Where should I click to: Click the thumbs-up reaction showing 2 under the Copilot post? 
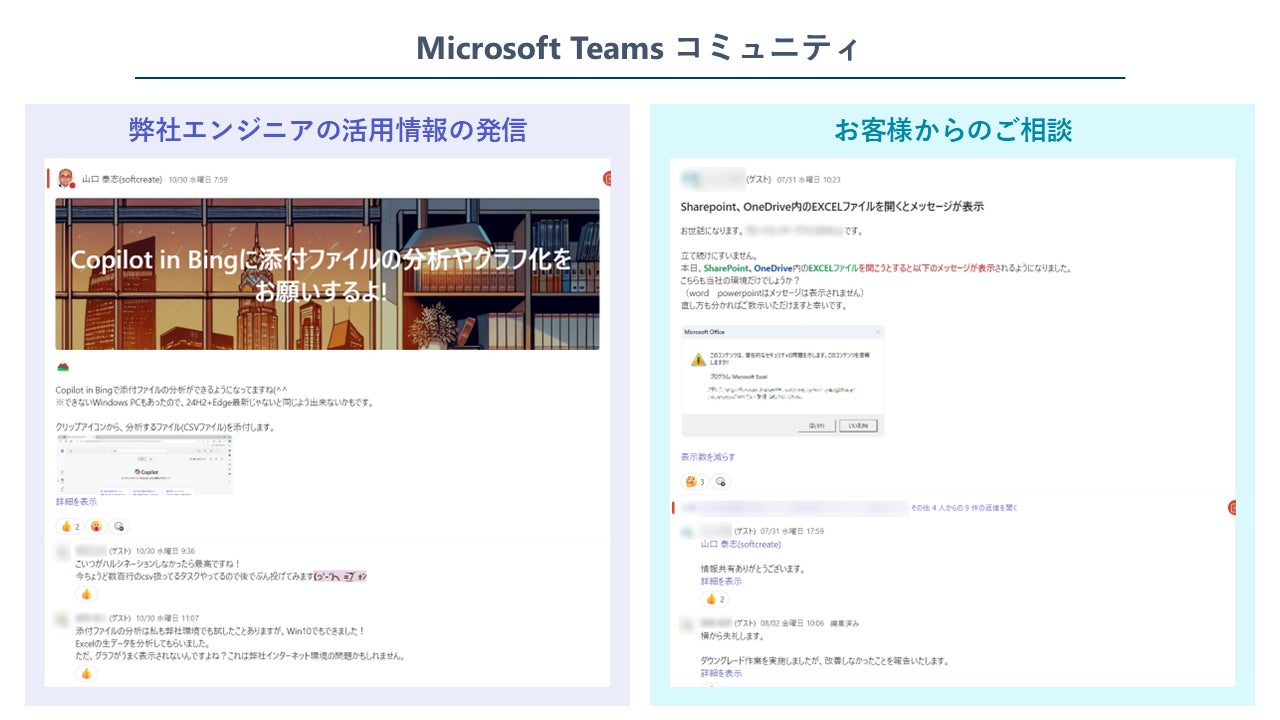[70, 526]
